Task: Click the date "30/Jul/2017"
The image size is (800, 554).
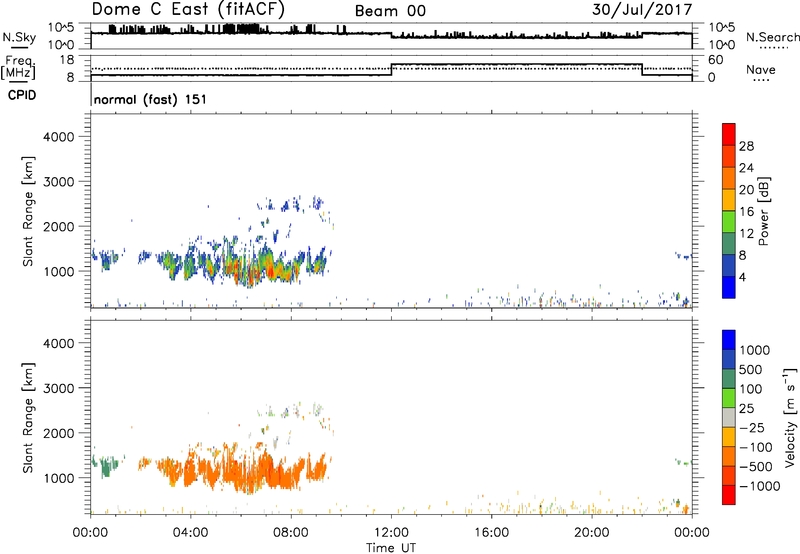Action: pyautogui.click(x=642, y=10)
